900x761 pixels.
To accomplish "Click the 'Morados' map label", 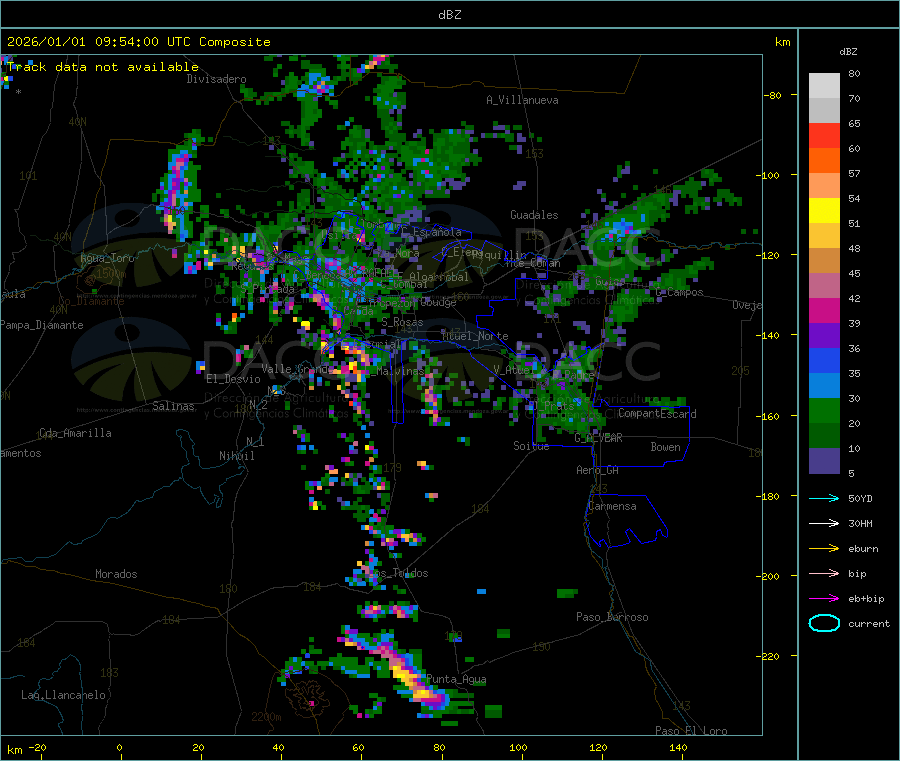I will coord(116,574).
